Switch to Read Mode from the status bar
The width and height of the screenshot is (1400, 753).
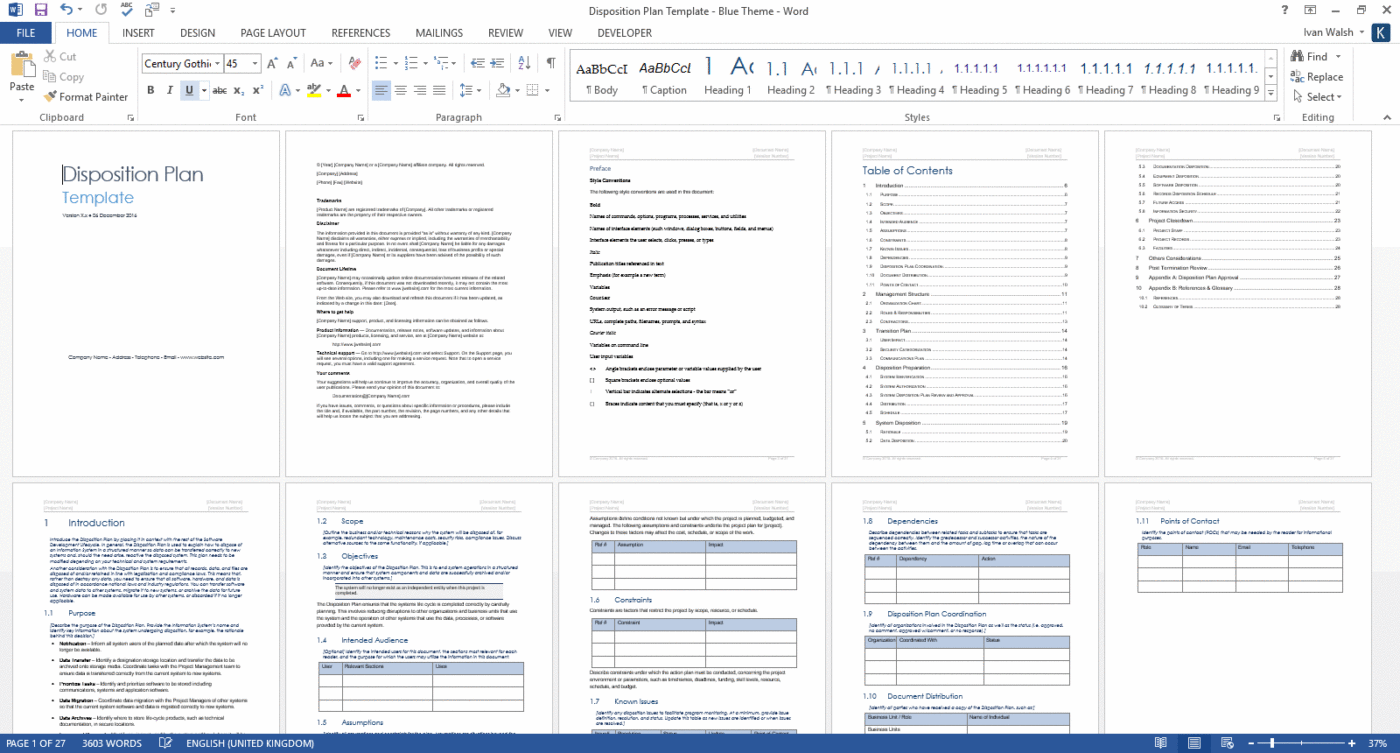(1160, 743)
